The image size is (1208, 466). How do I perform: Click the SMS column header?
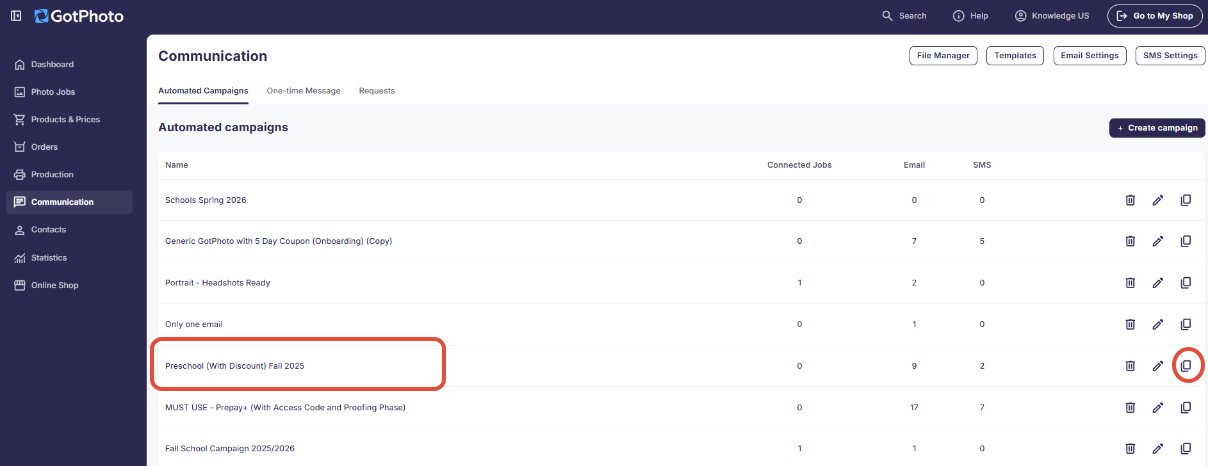click(982, 165)
